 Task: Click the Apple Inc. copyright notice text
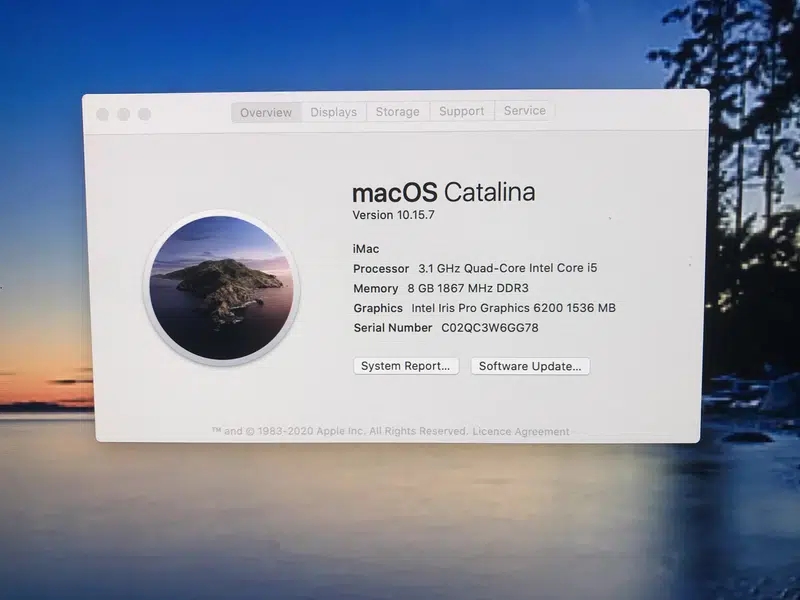(x=340, y=431)
